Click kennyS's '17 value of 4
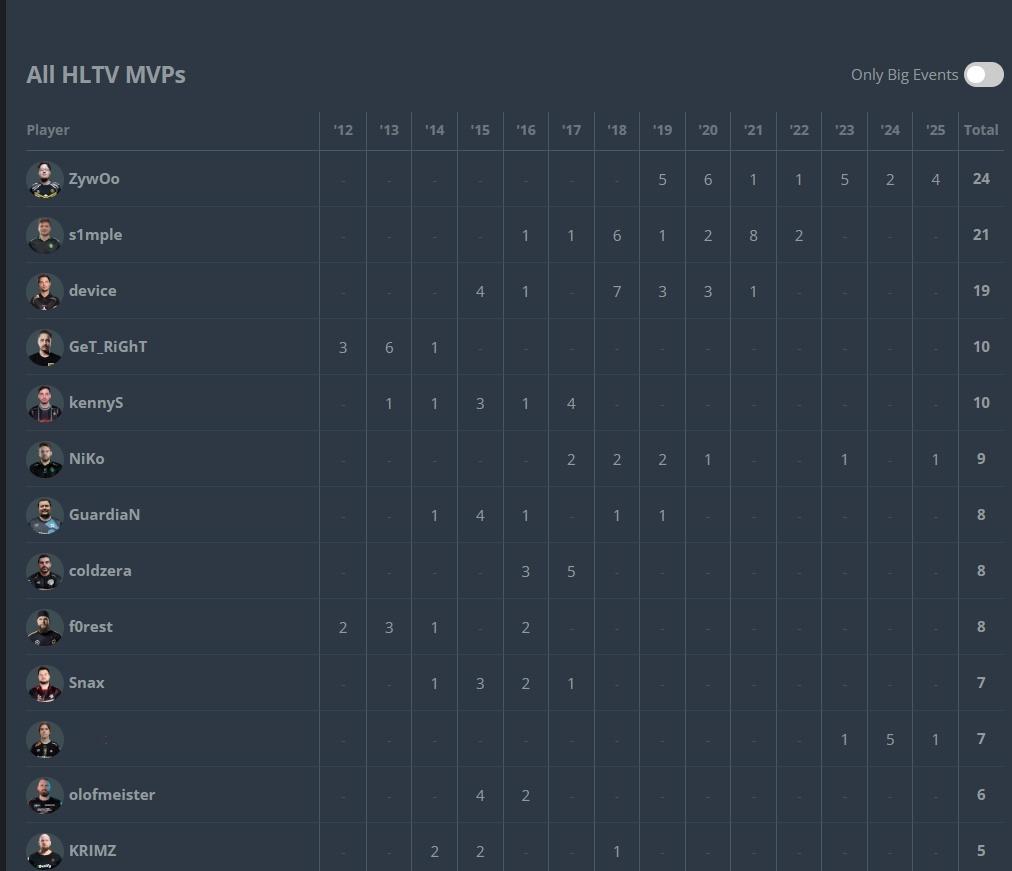Image resolution: width=1012 pixels, height=871 pixels. click(x=571, y=404)
